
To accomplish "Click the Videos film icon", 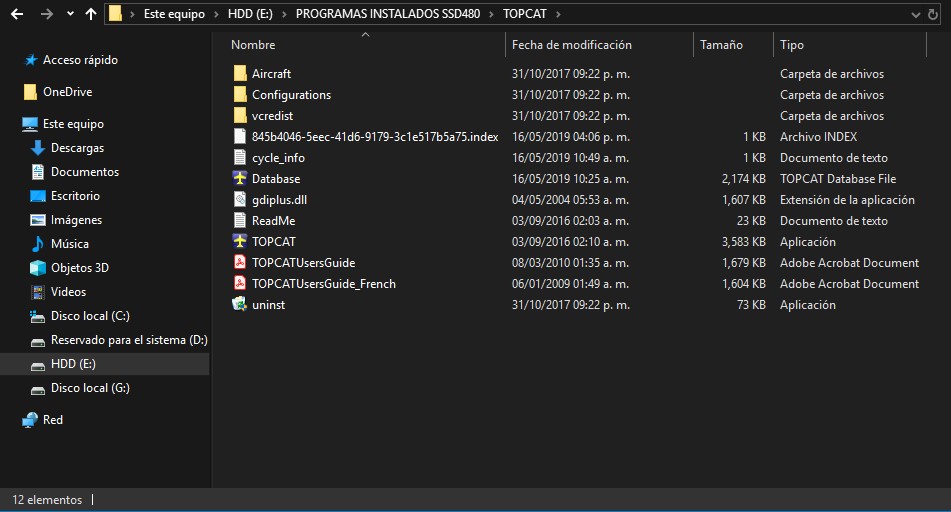I will pos(38,292).
